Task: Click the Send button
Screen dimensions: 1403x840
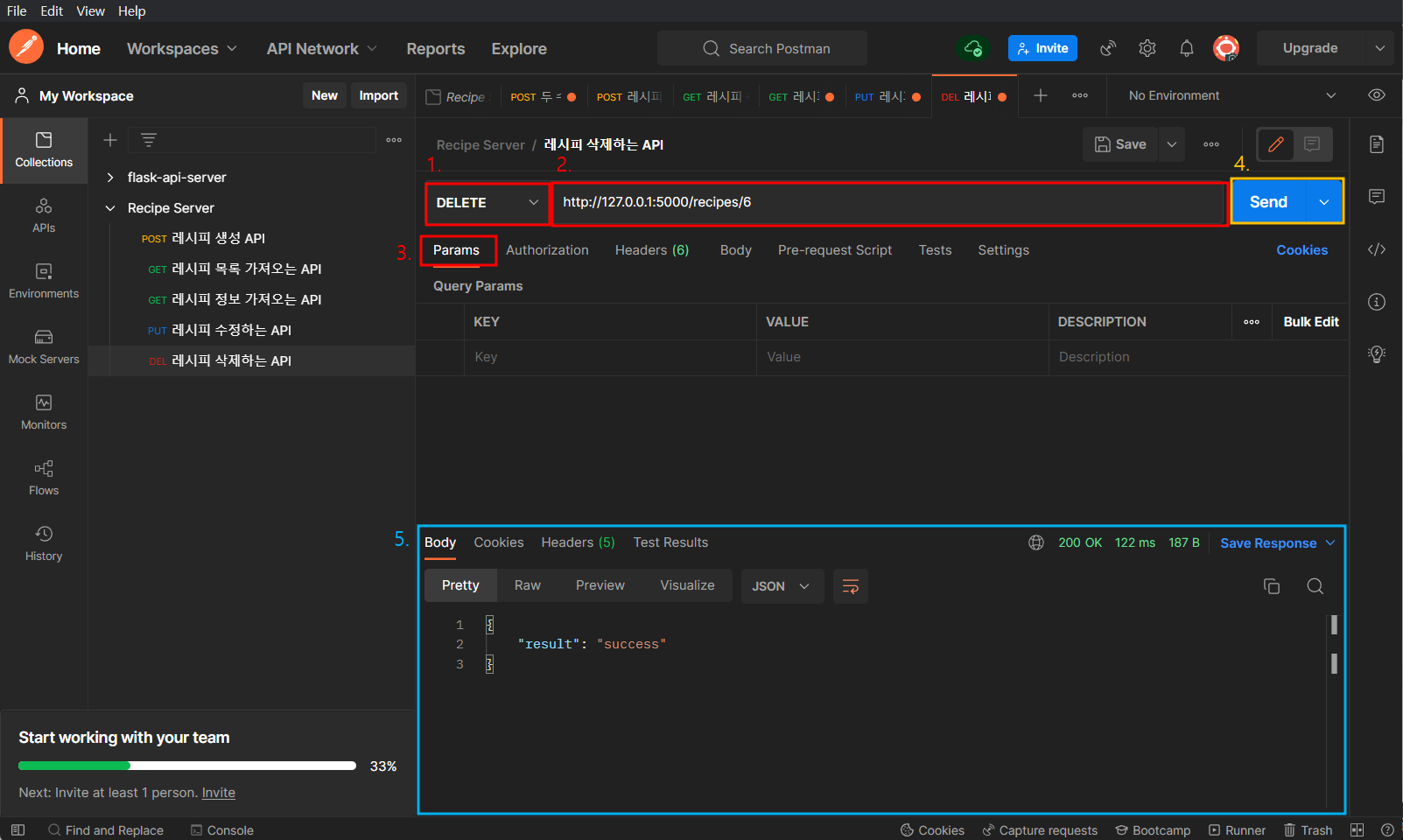Action: 1268,202
